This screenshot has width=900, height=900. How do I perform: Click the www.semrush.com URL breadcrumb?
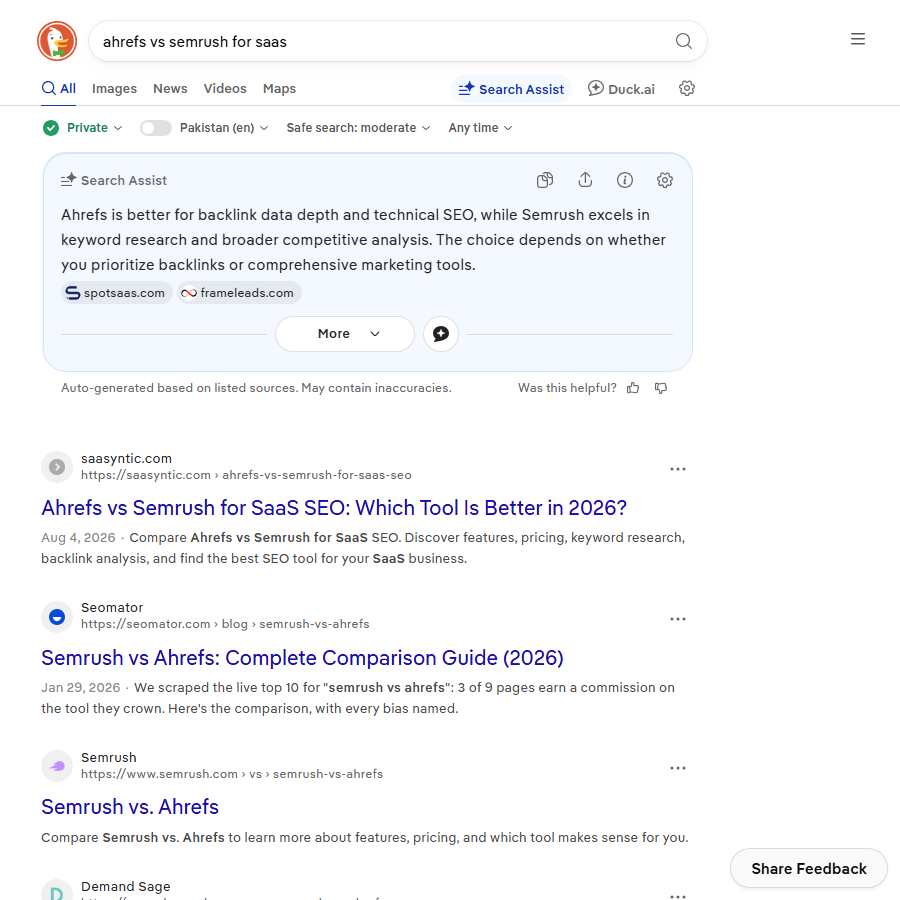tap(232, 774)
